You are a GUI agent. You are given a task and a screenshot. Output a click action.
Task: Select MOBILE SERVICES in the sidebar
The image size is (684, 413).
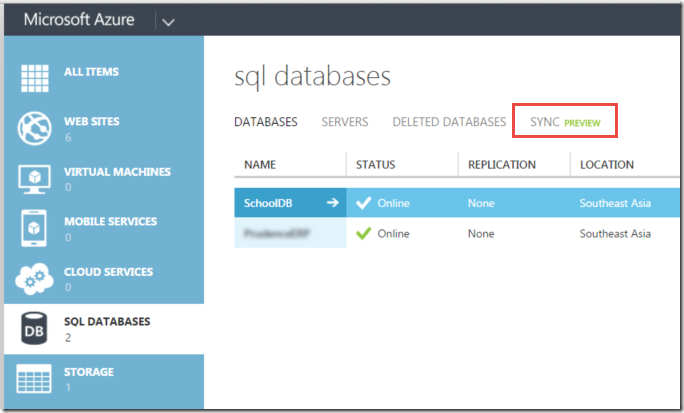110,222
